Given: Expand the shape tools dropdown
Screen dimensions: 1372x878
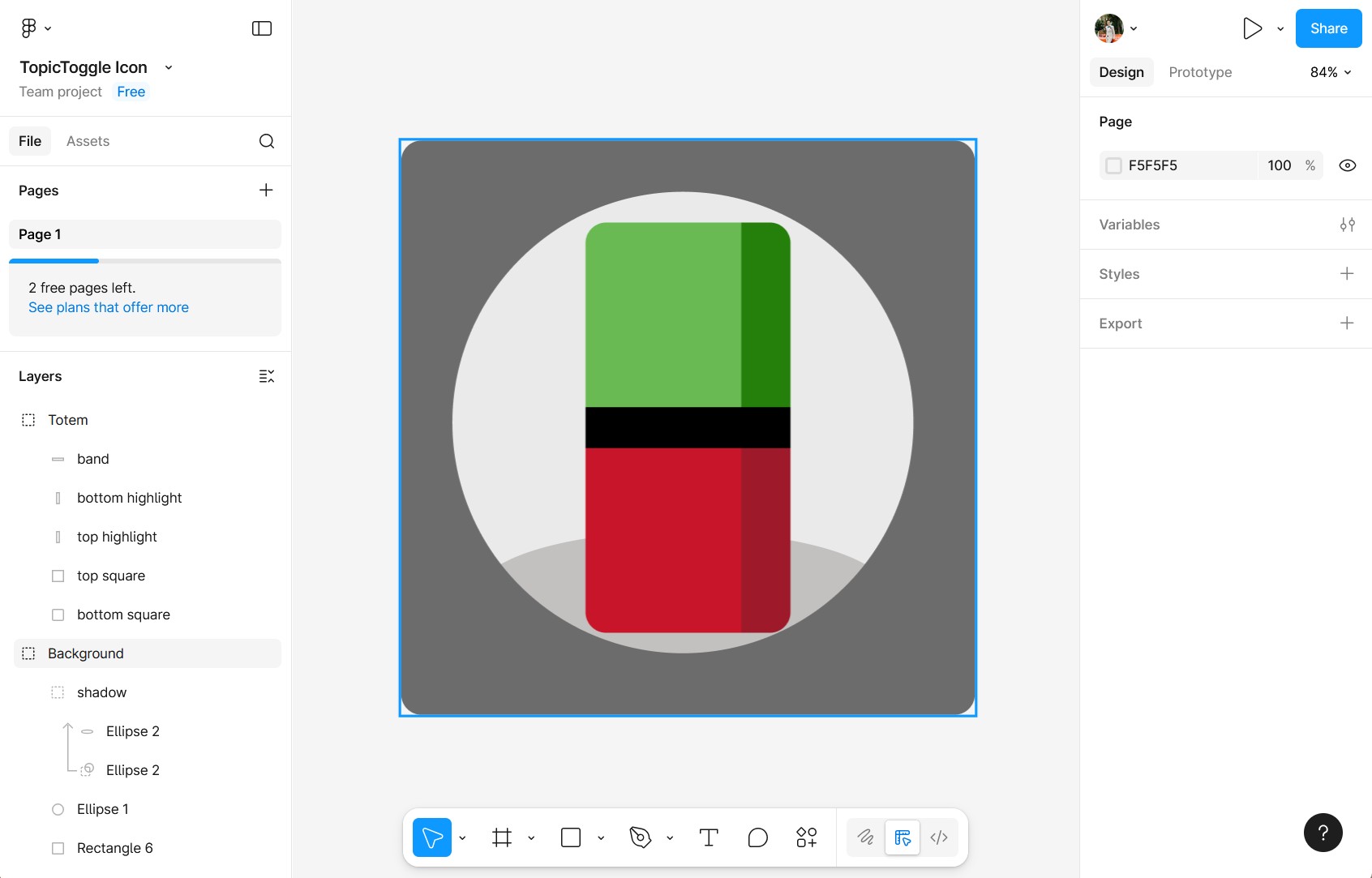Looking at the screenshot, I should coord(600,837).
